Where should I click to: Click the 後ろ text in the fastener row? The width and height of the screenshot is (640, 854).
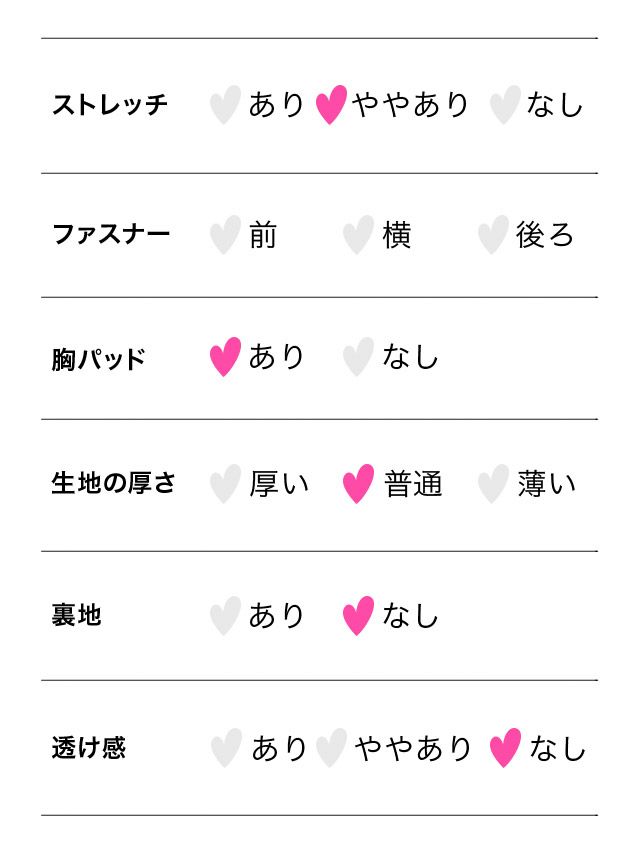click(545, 235)
